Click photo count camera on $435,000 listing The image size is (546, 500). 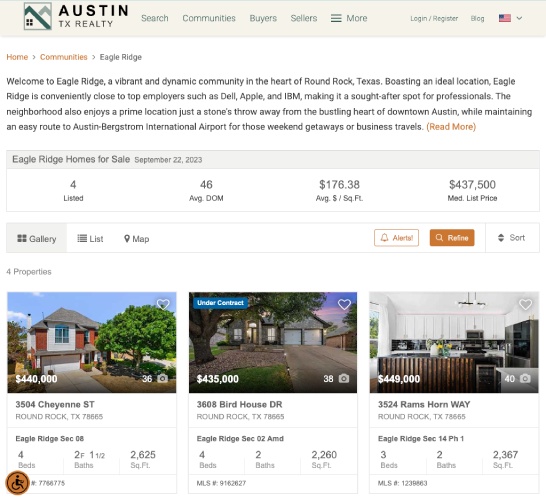[344, 378]
